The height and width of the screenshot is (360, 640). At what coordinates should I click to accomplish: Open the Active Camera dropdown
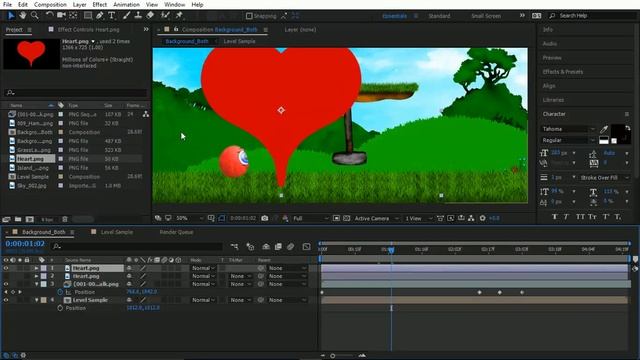376,218
